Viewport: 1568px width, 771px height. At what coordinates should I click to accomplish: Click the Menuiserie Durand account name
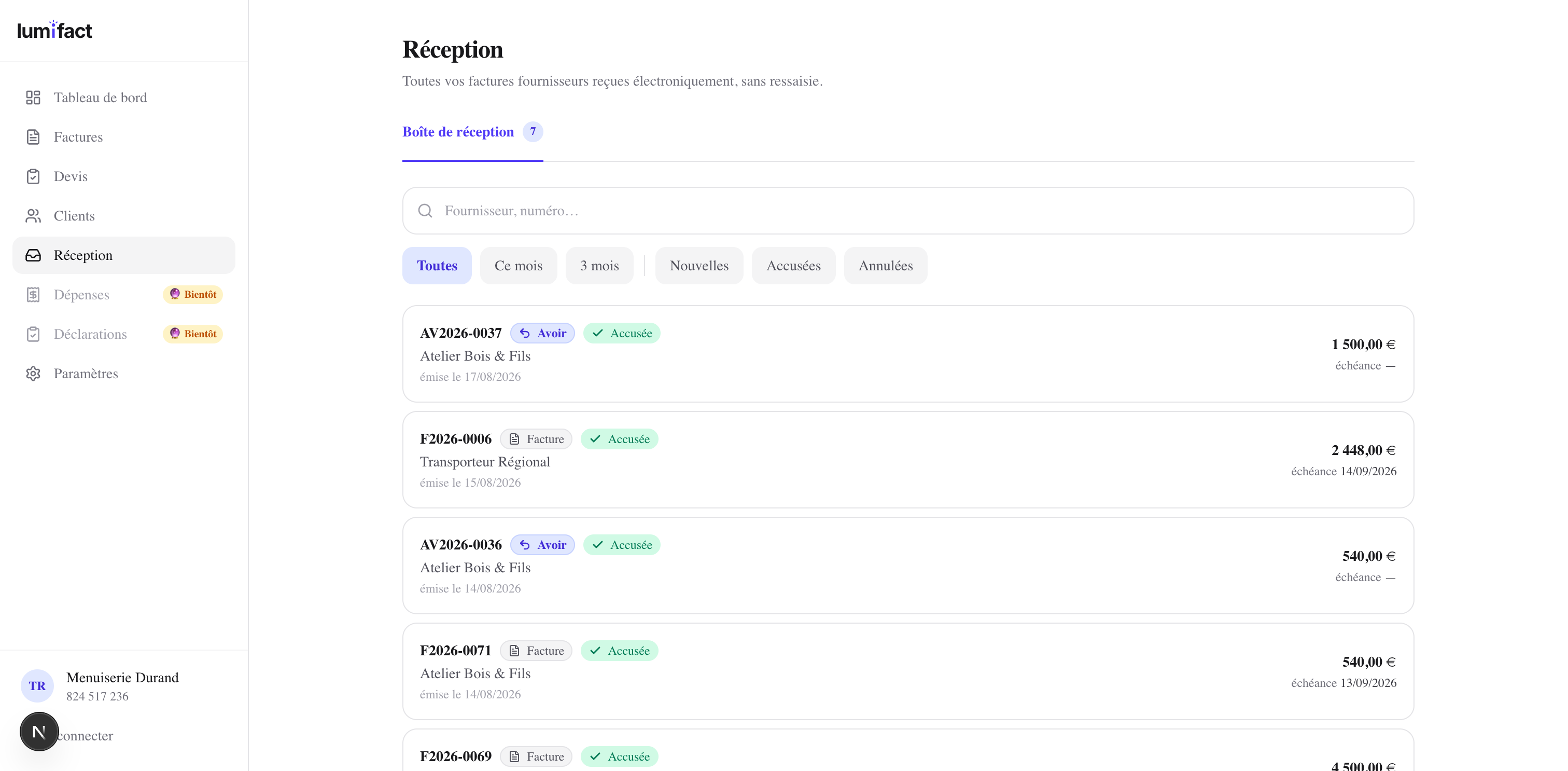[x=122, y=677]
